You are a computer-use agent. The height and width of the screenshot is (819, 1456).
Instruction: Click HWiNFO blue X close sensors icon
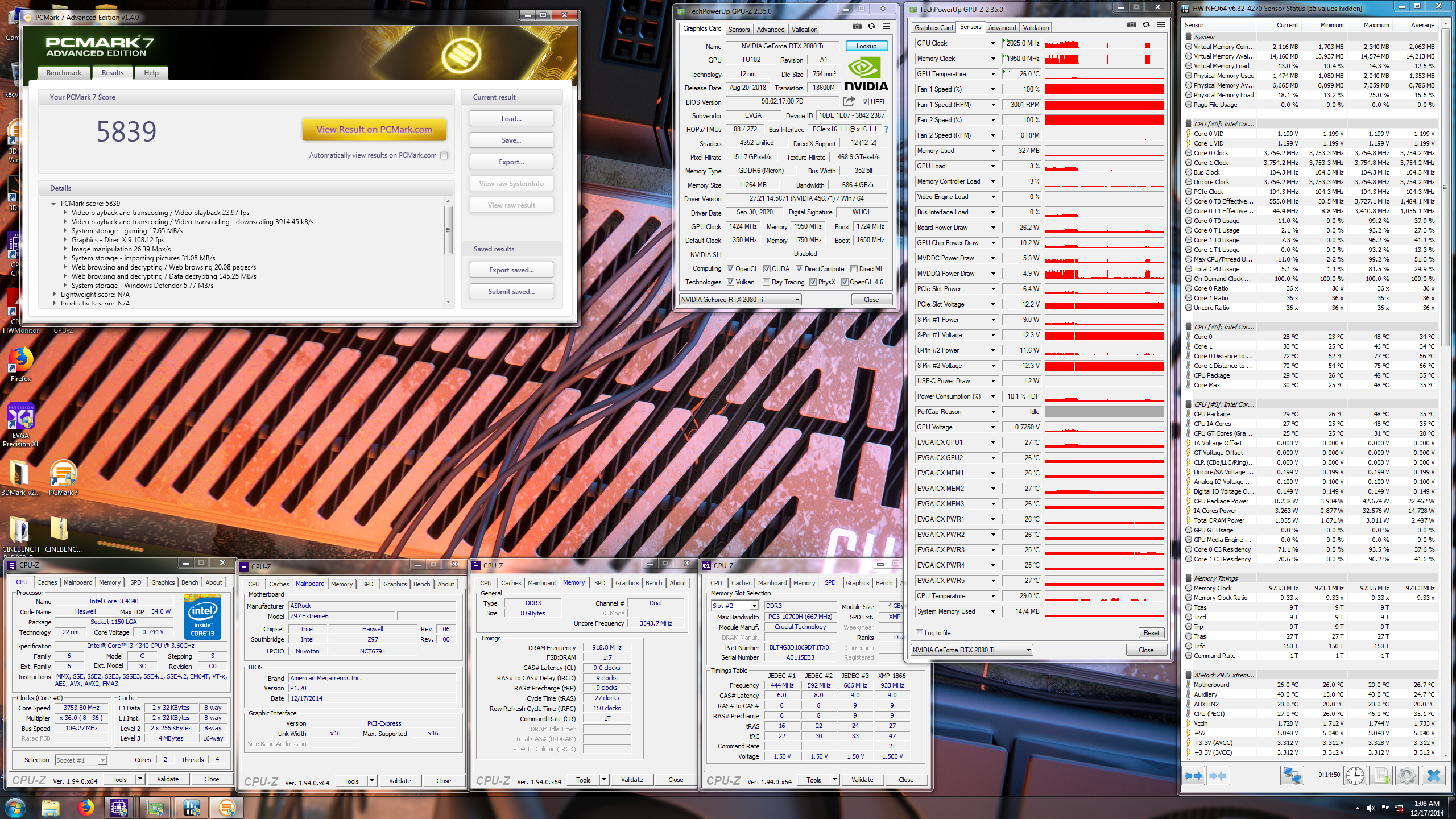pos(1433,776)
